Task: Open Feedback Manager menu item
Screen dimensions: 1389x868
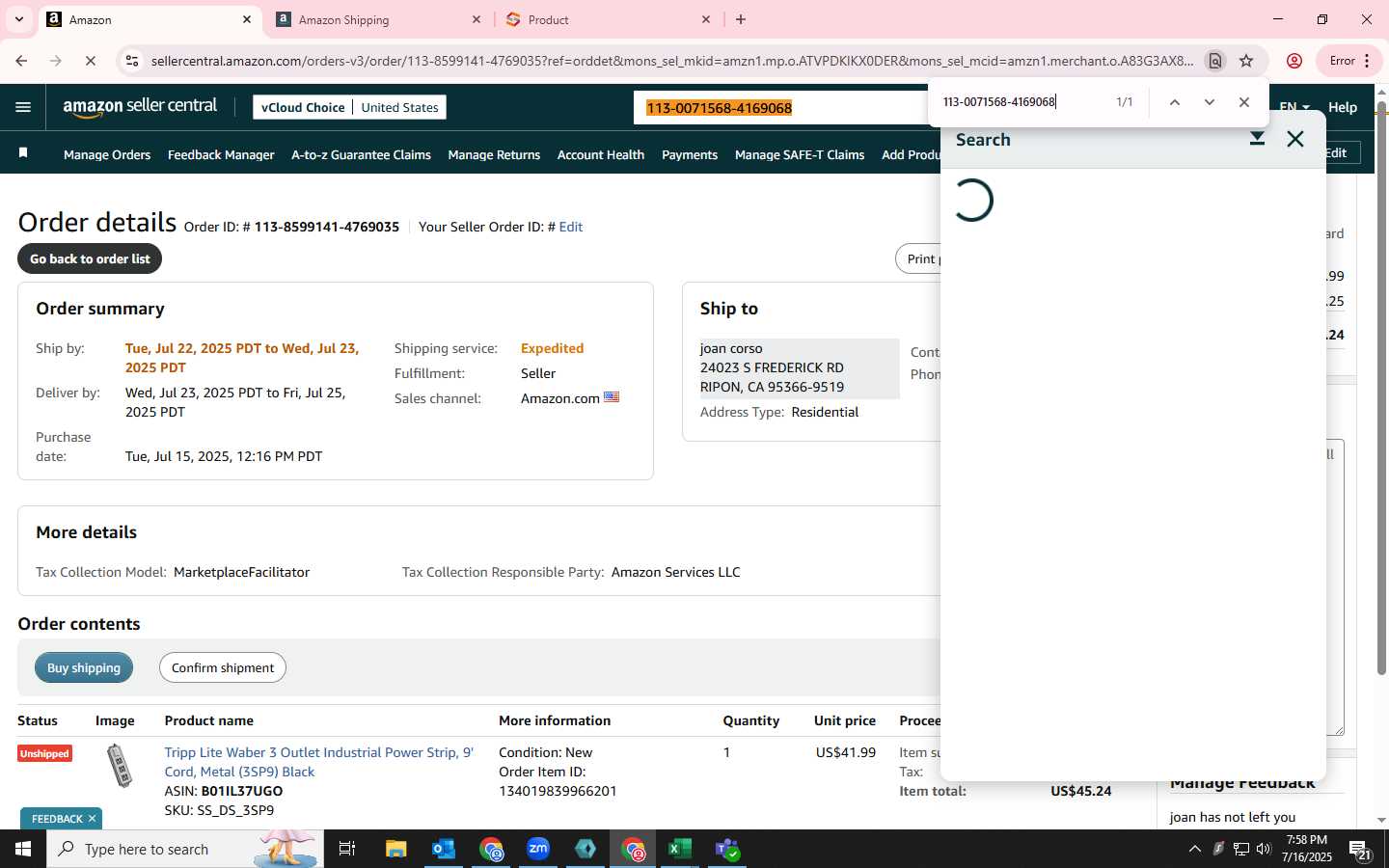Action: pos(221,154)
